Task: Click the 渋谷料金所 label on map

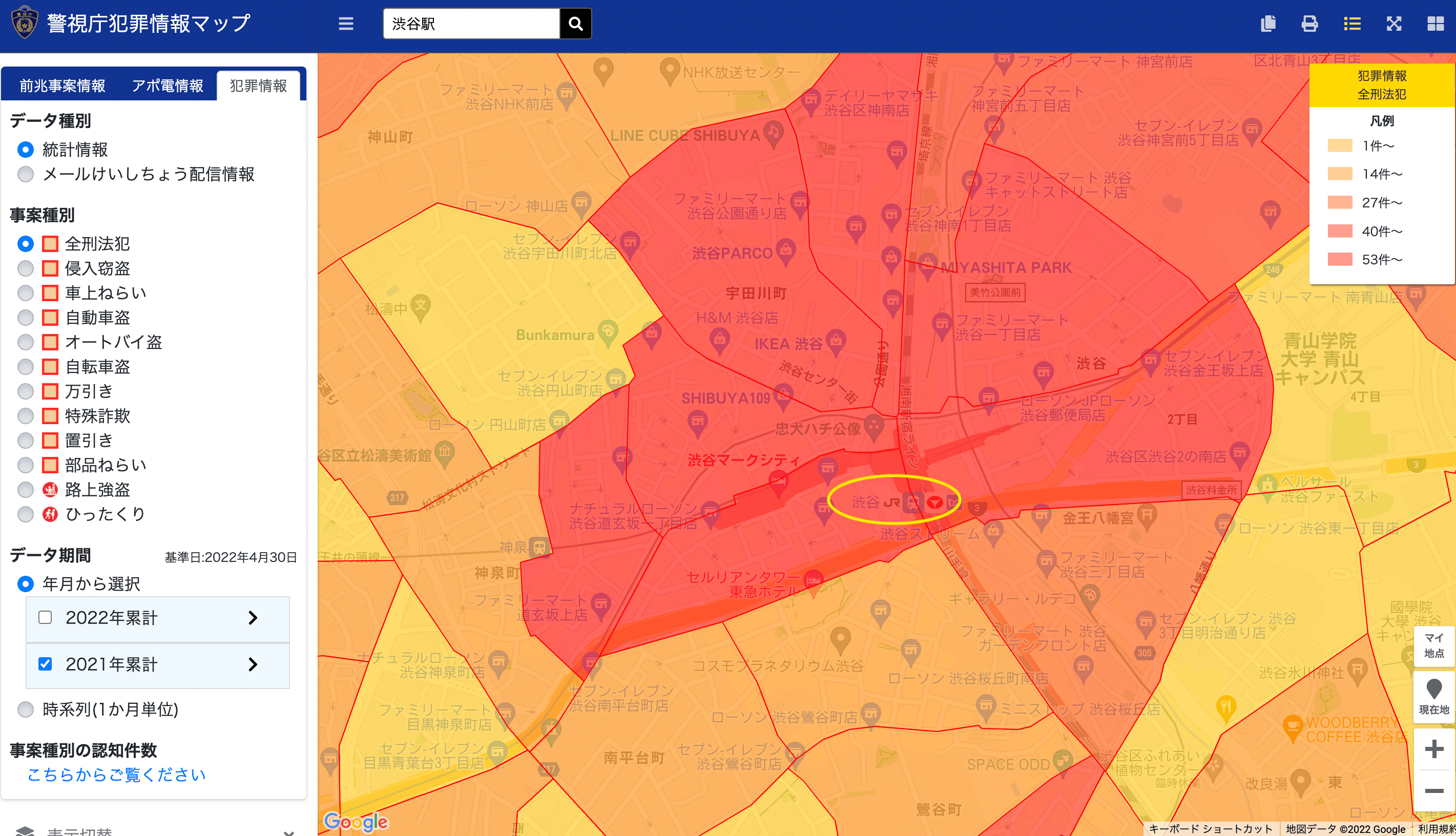Action: coord(1212,490)
